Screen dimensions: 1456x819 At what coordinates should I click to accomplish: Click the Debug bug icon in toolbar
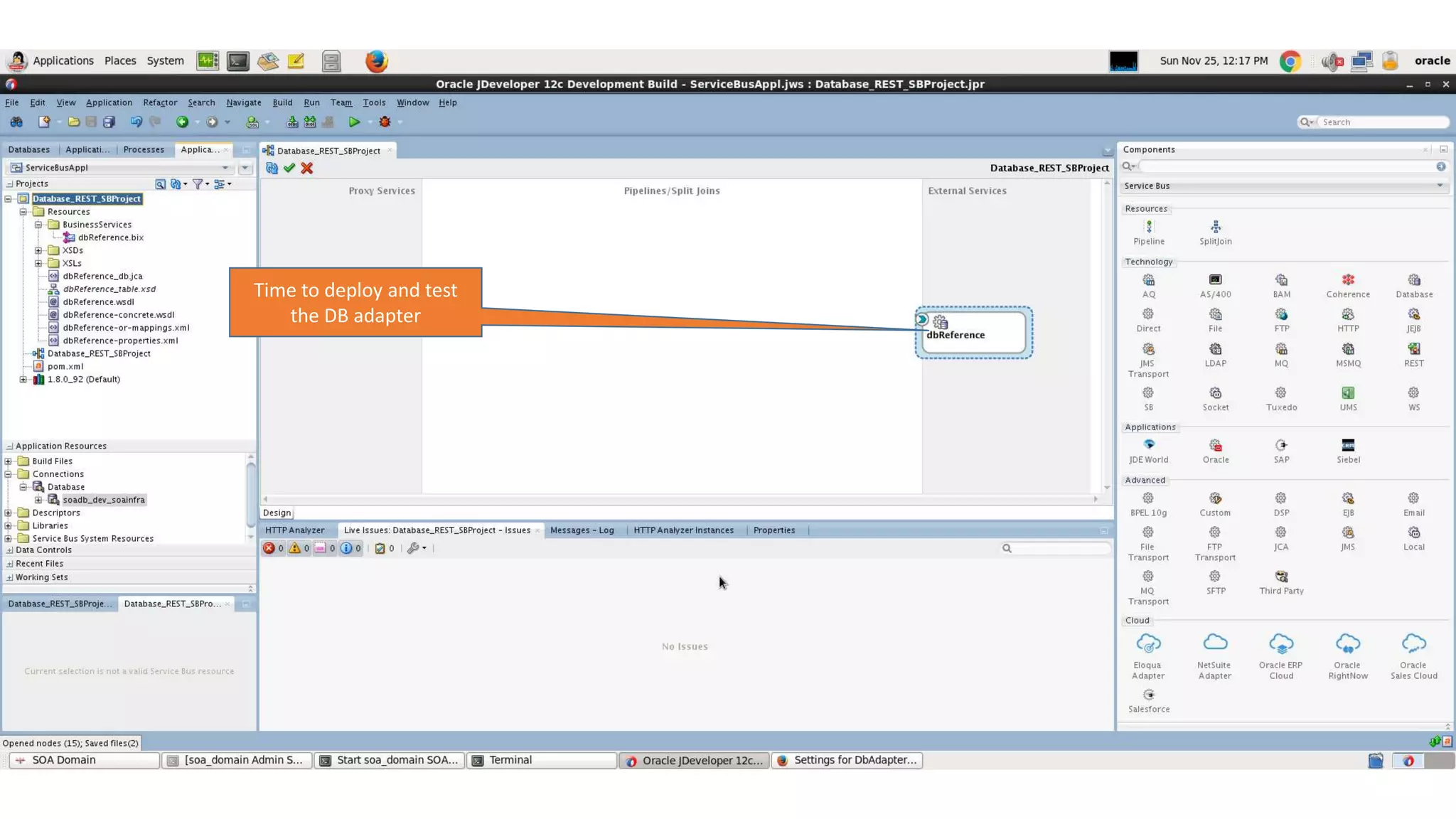click(385, 122)
